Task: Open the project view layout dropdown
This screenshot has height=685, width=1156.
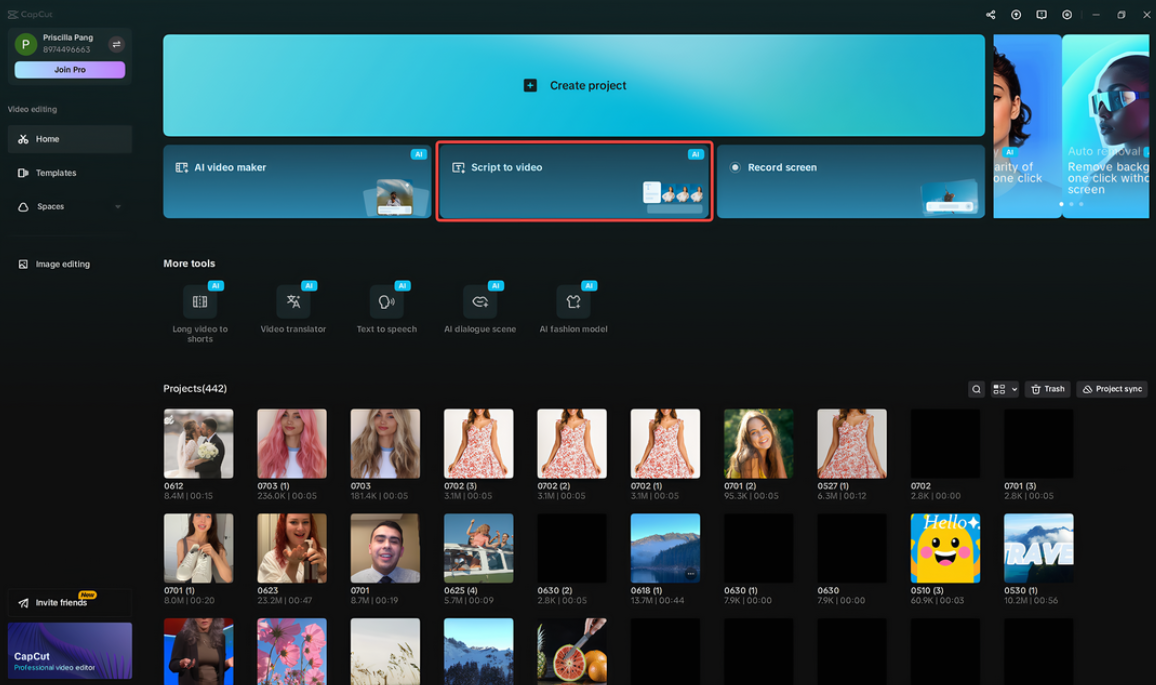Action: (x=1003, y=389)
